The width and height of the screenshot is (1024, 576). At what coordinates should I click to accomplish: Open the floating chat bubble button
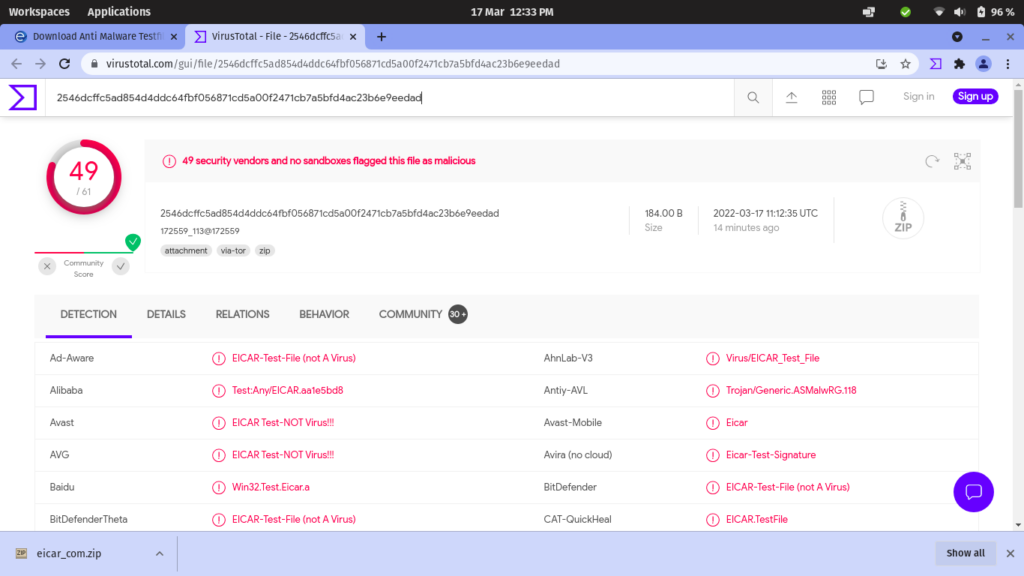click(973, 492)
